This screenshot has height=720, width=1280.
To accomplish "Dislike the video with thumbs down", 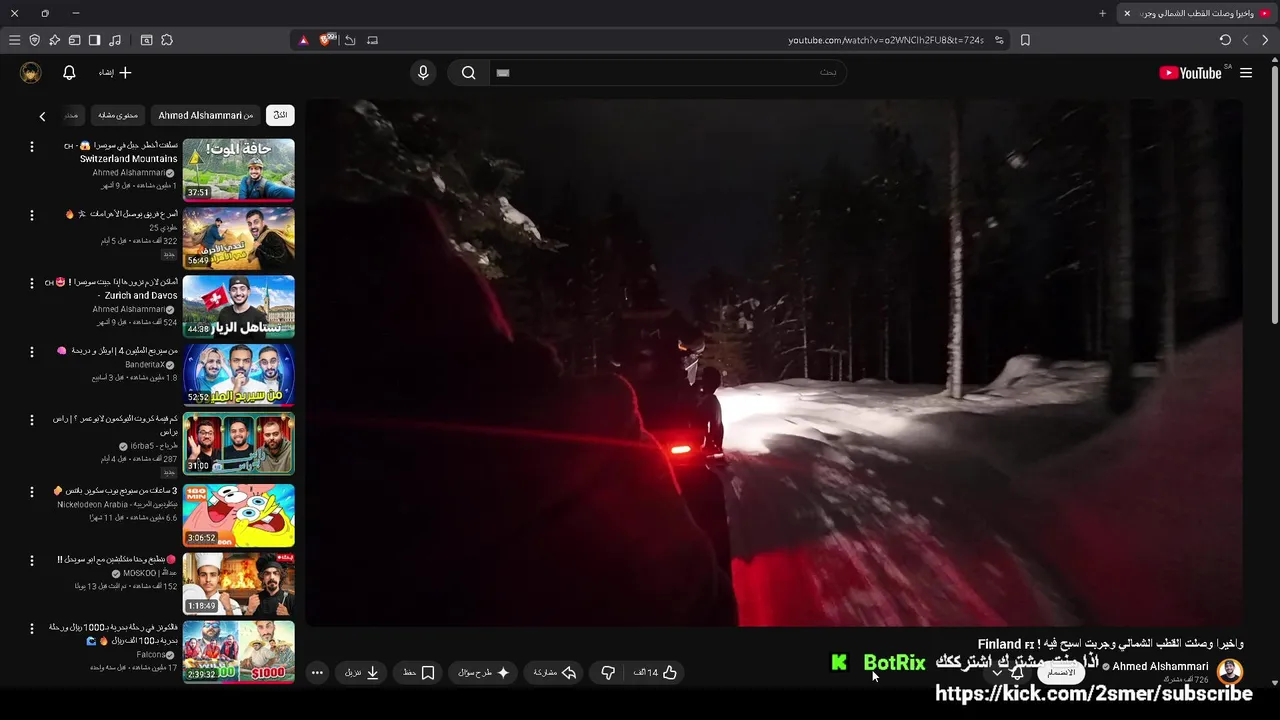I will coord(608,673).
